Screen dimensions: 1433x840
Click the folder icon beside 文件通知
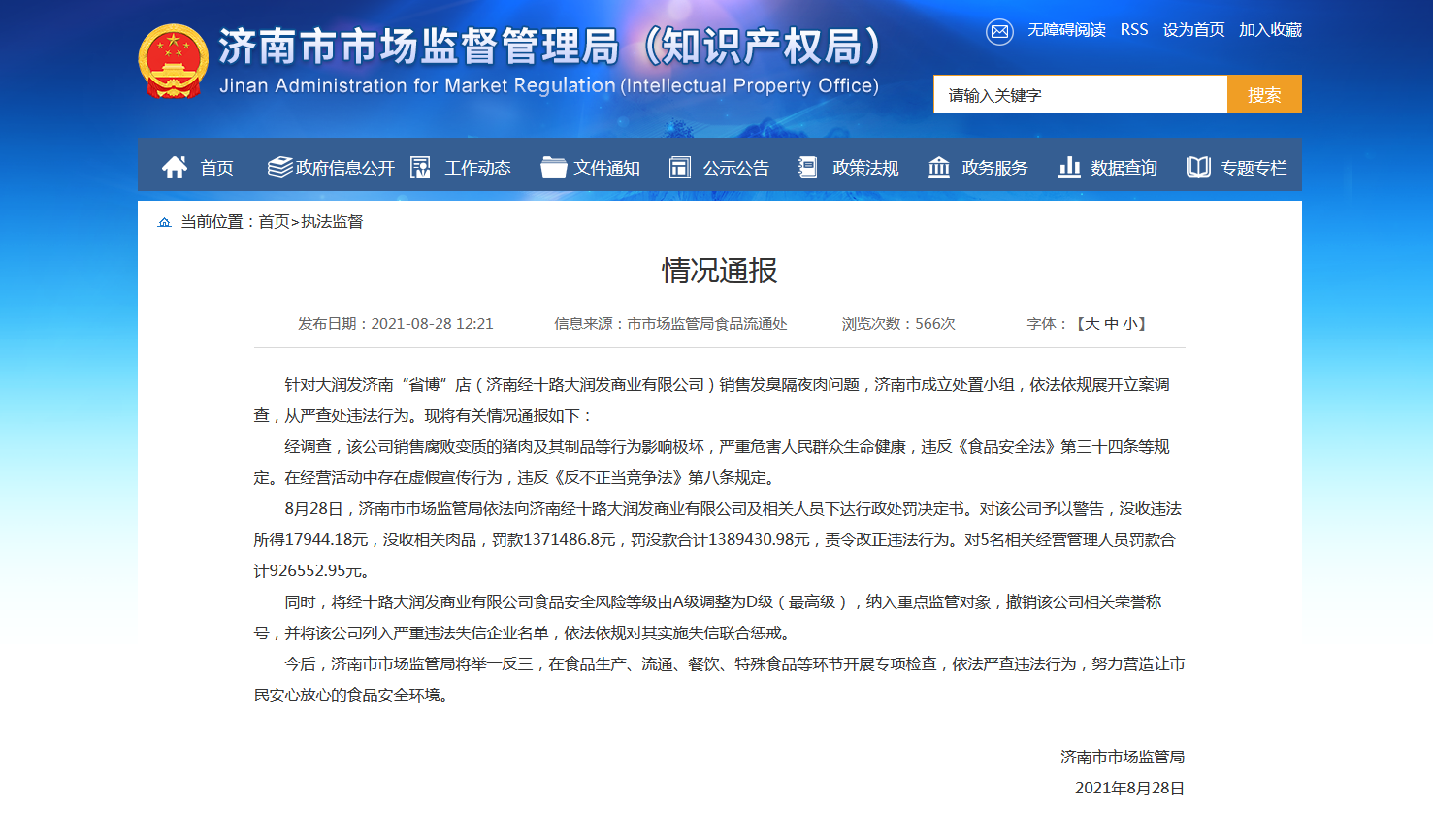pos(554,167)
